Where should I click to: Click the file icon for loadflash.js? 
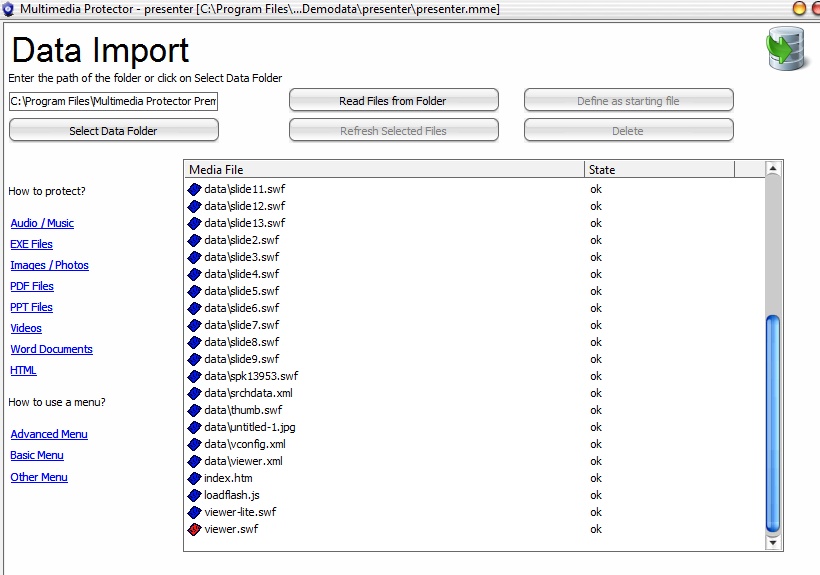click(194, 495)
